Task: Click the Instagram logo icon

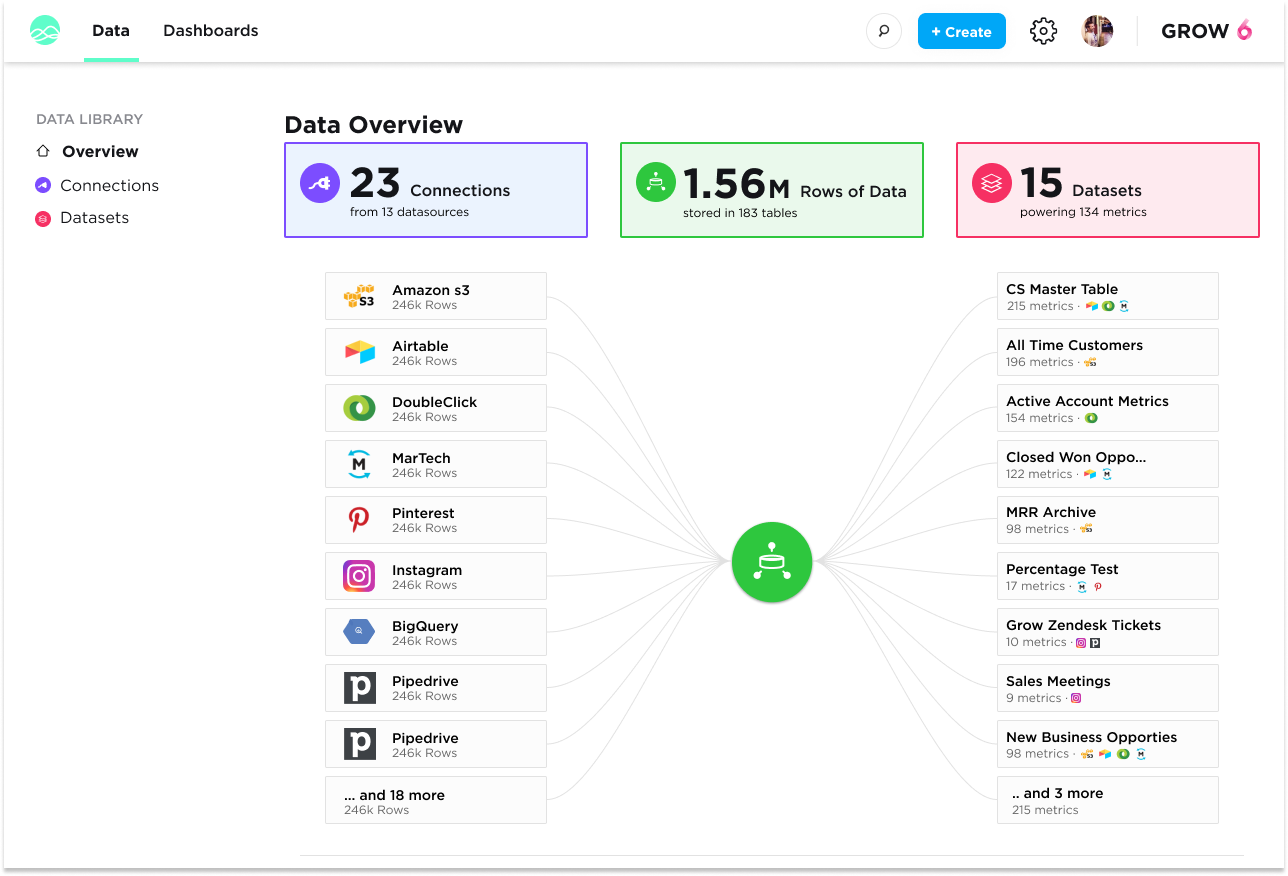Action: pyautogui.click(x=359, y=576)
